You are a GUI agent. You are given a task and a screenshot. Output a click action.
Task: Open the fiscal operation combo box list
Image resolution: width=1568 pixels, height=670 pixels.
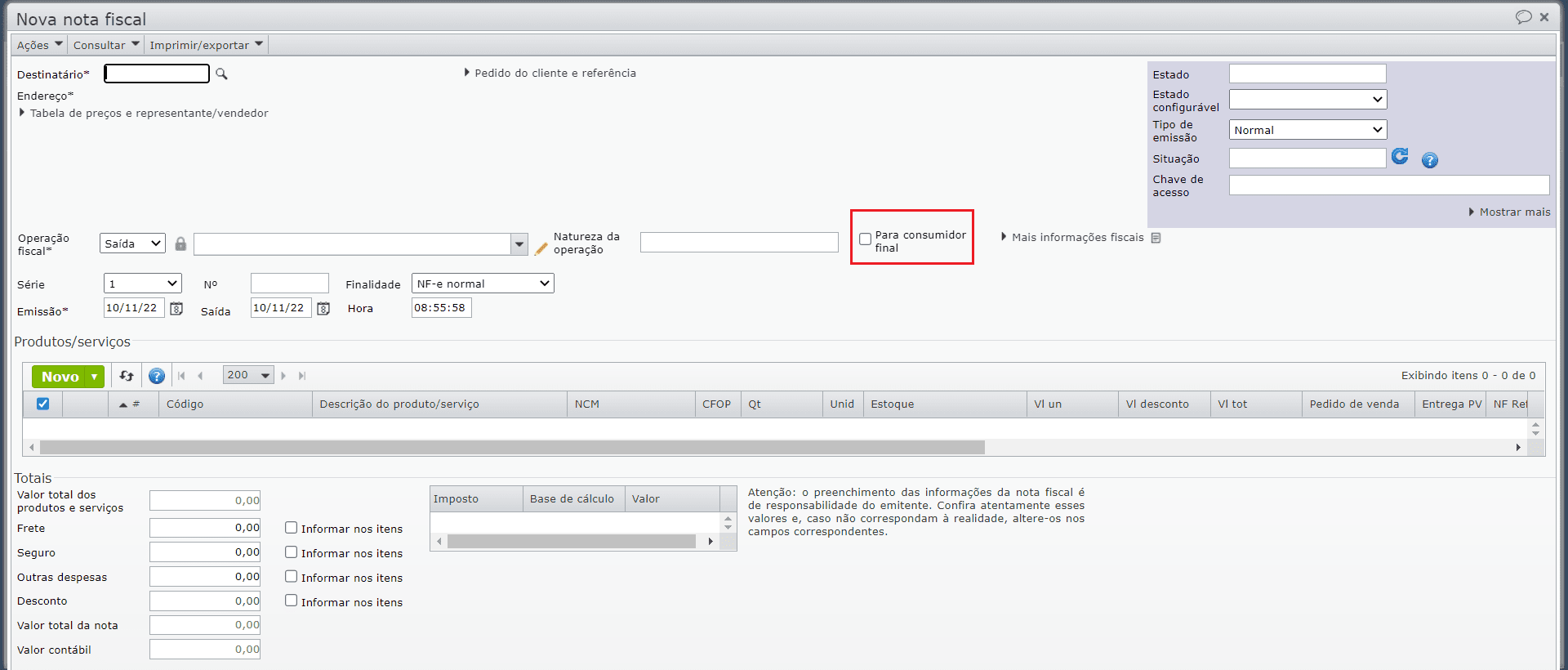519,244
